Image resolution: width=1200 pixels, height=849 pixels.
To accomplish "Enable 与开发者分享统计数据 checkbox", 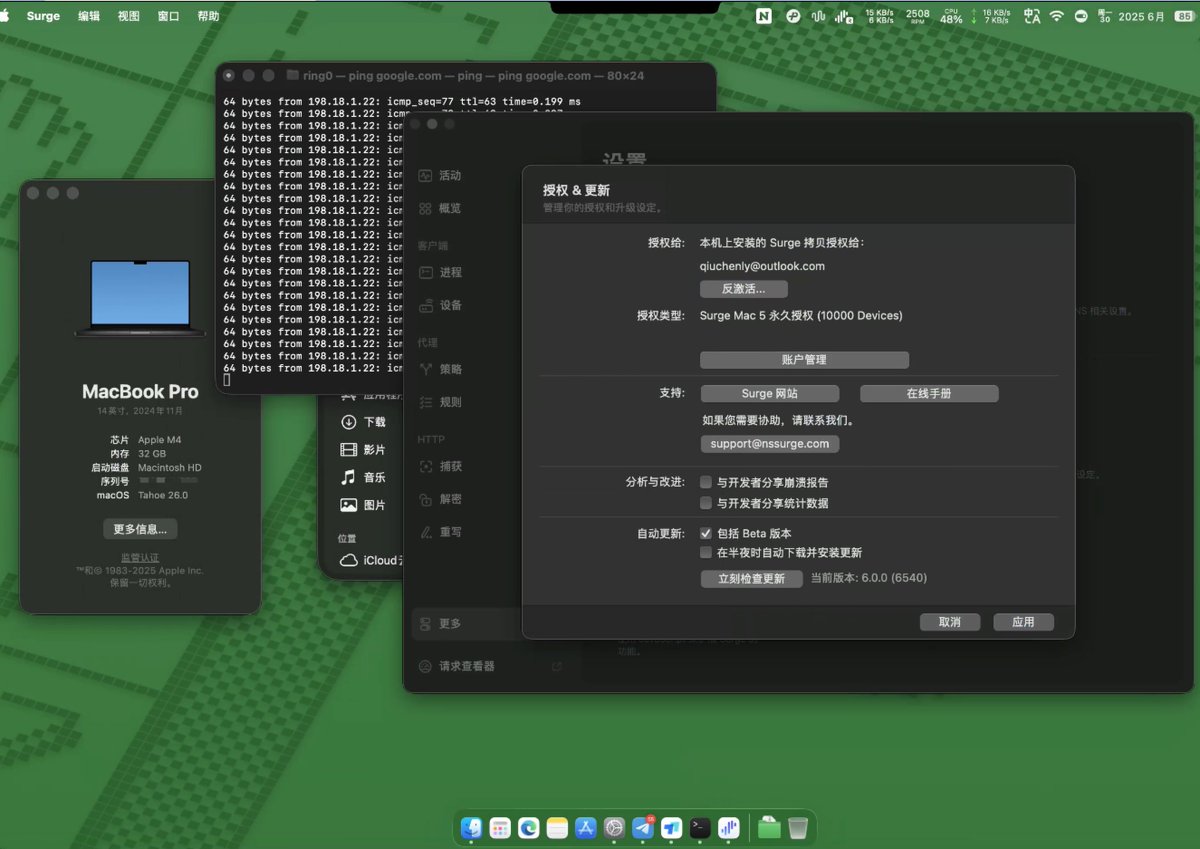I will (707, 503).
